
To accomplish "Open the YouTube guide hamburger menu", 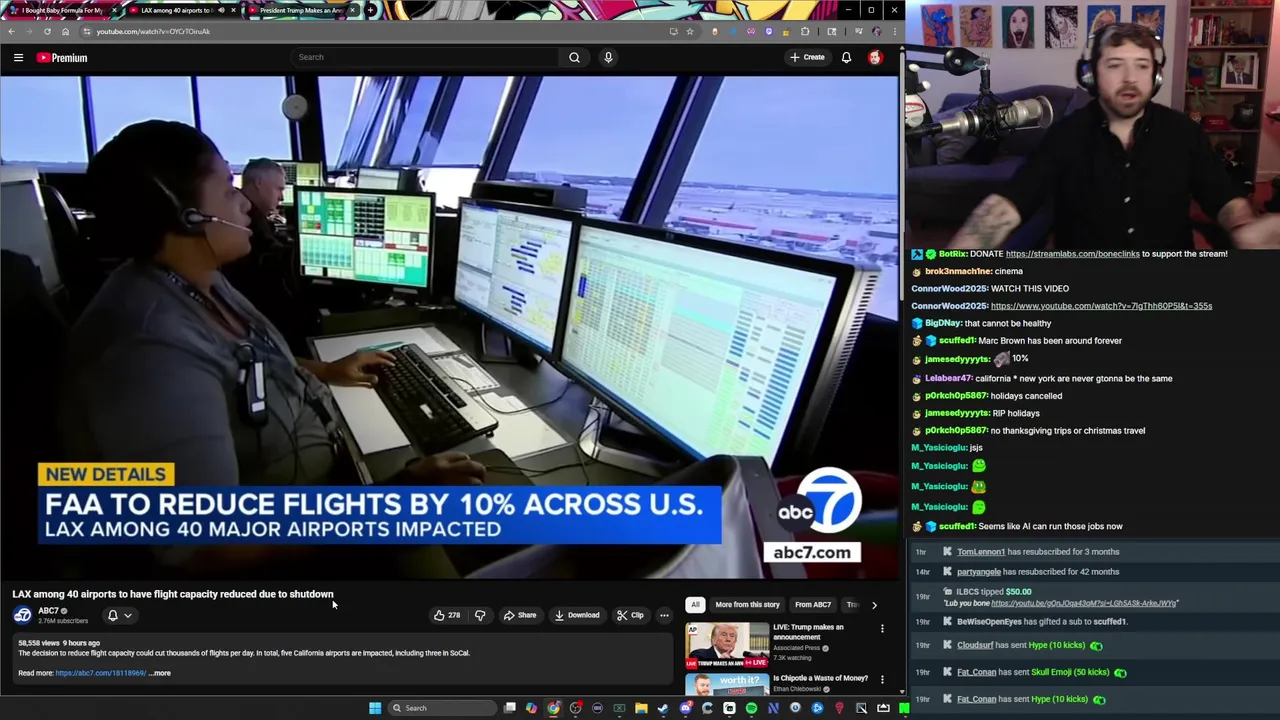I will pos(18,58).
